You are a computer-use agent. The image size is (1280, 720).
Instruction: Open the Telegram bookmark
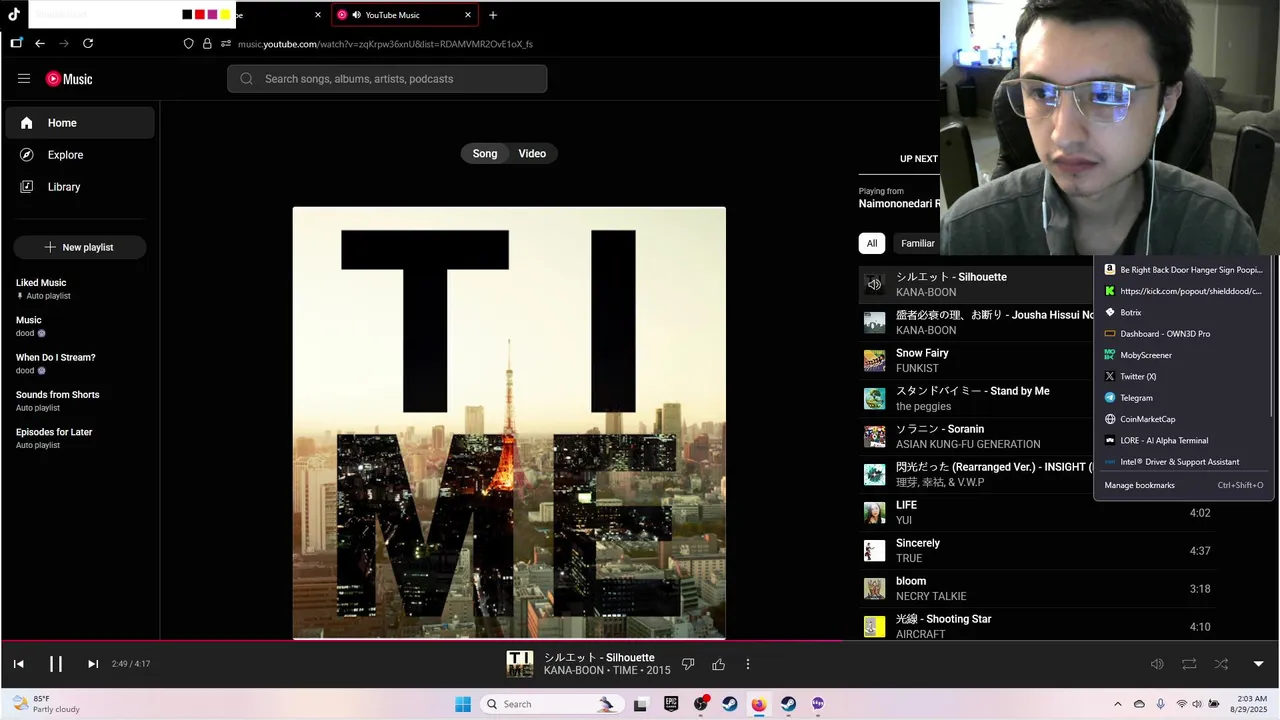pos(1183,398)
